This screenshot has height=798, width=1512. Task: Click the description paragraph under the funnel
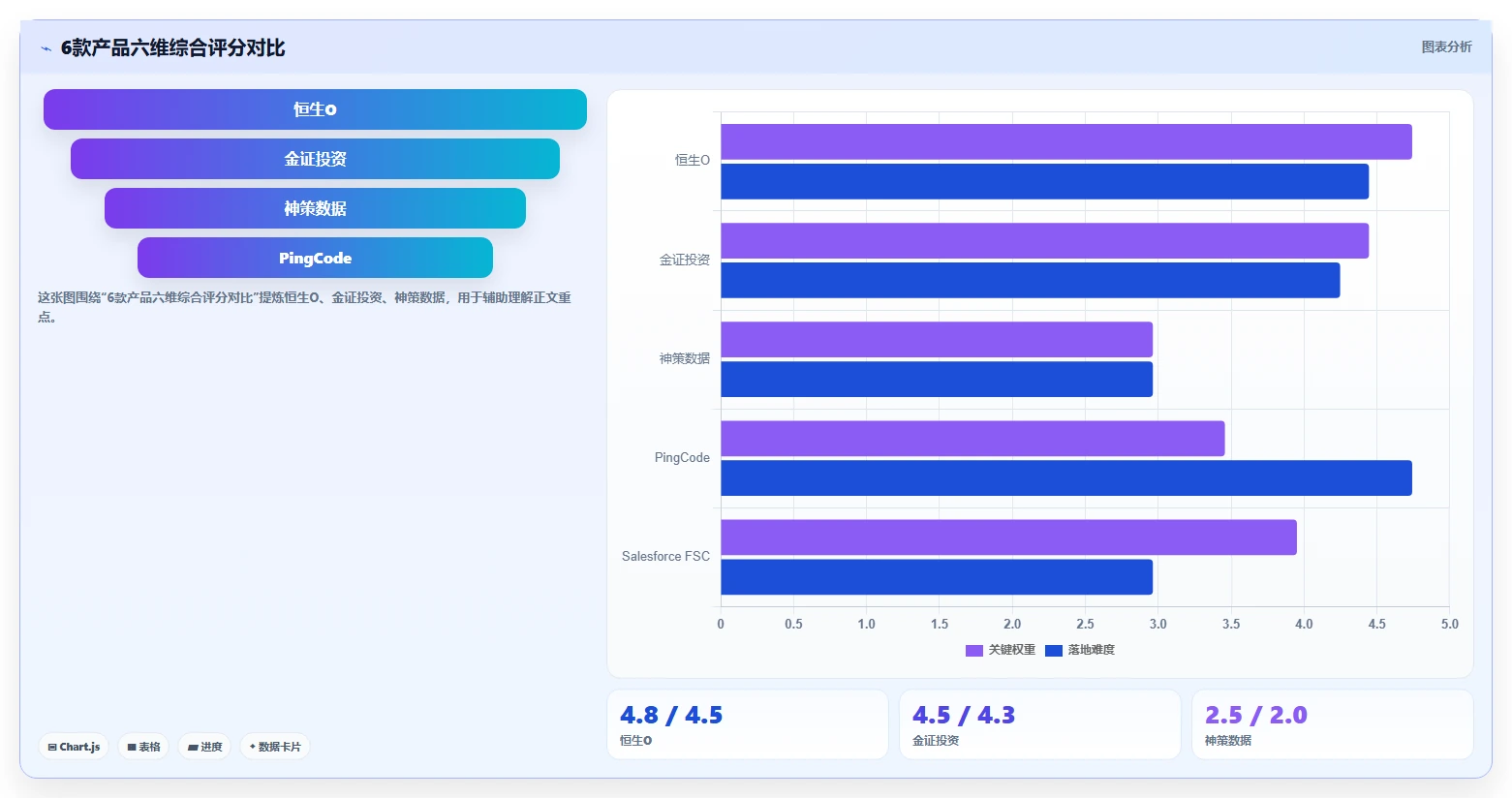pyautogui.click(x=304, y=307)
